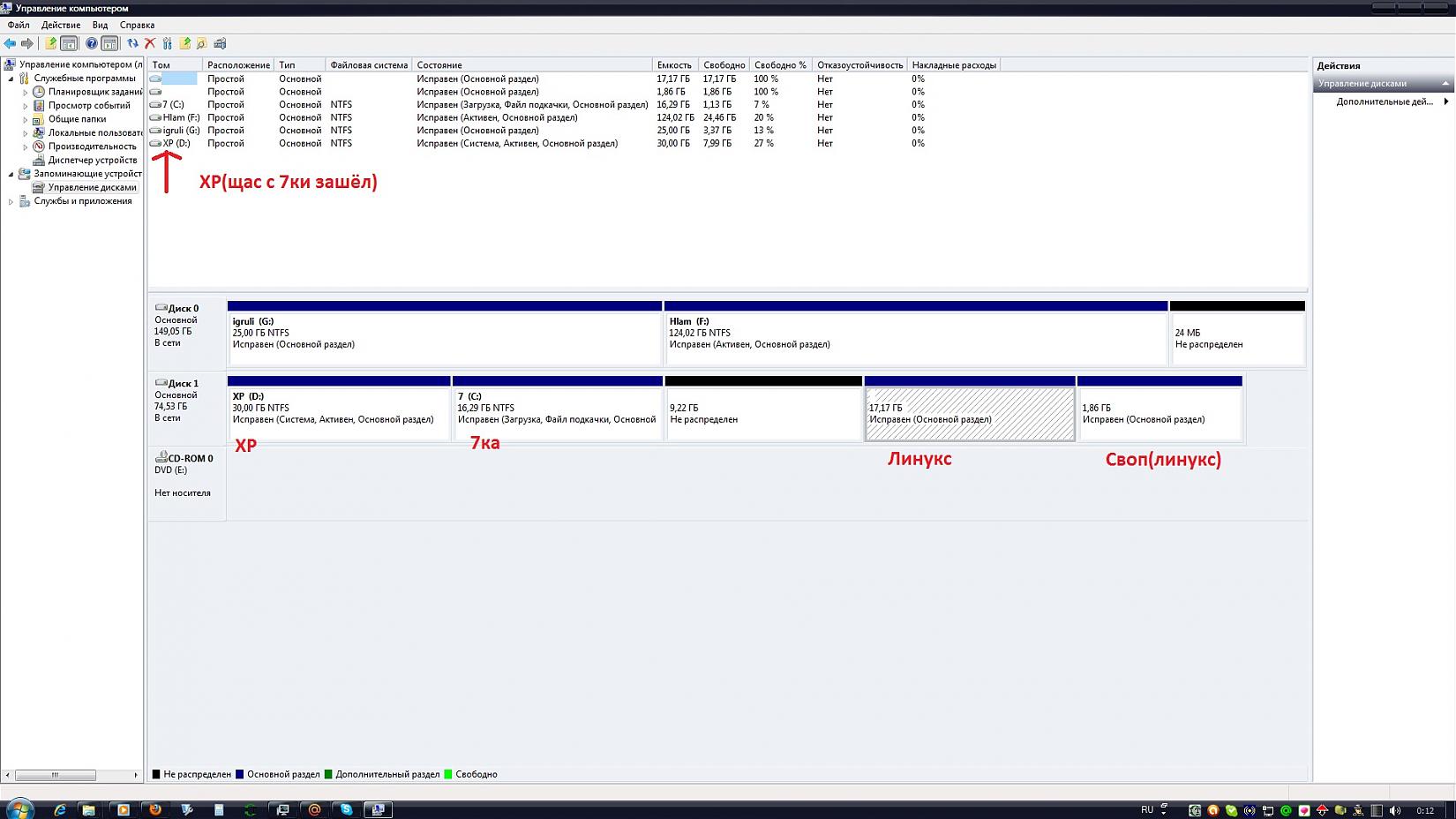Expand the Производительность node arrow

pos(26,147)
